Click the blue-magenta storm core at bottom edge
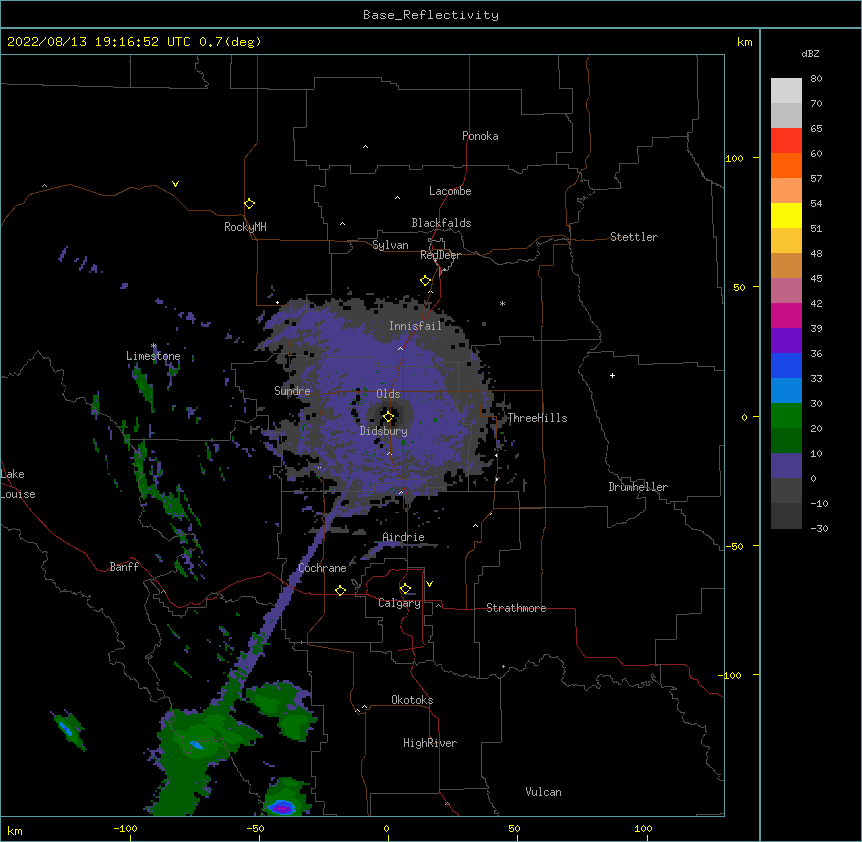 282,807
